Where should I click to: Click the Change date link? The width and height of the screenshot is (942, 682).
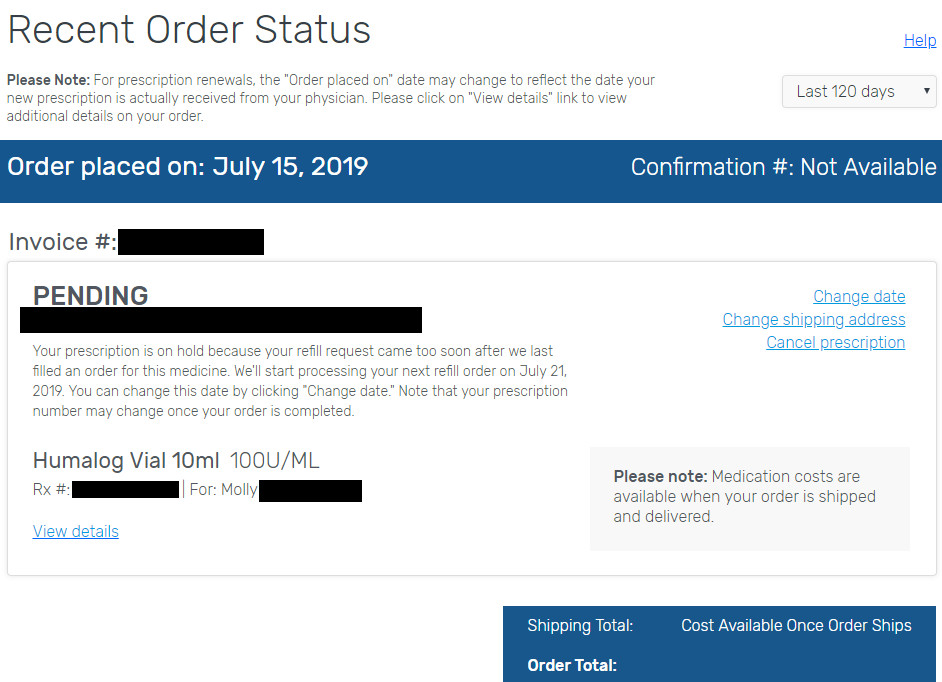pyautogui.click(x=859, y=296)
